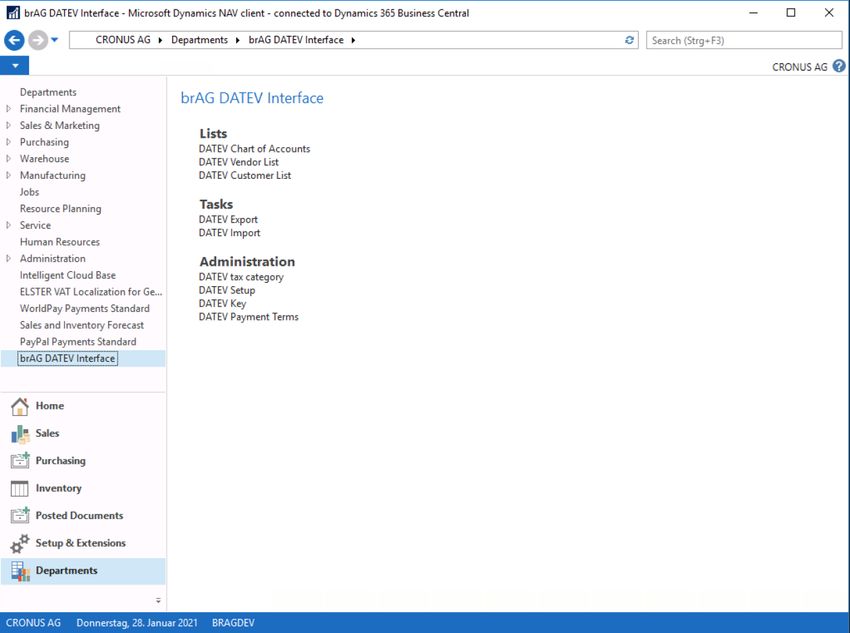Expand the Purchasing department tree node
This screenshot has width=850, height=633.
click(x=8, y=142)
